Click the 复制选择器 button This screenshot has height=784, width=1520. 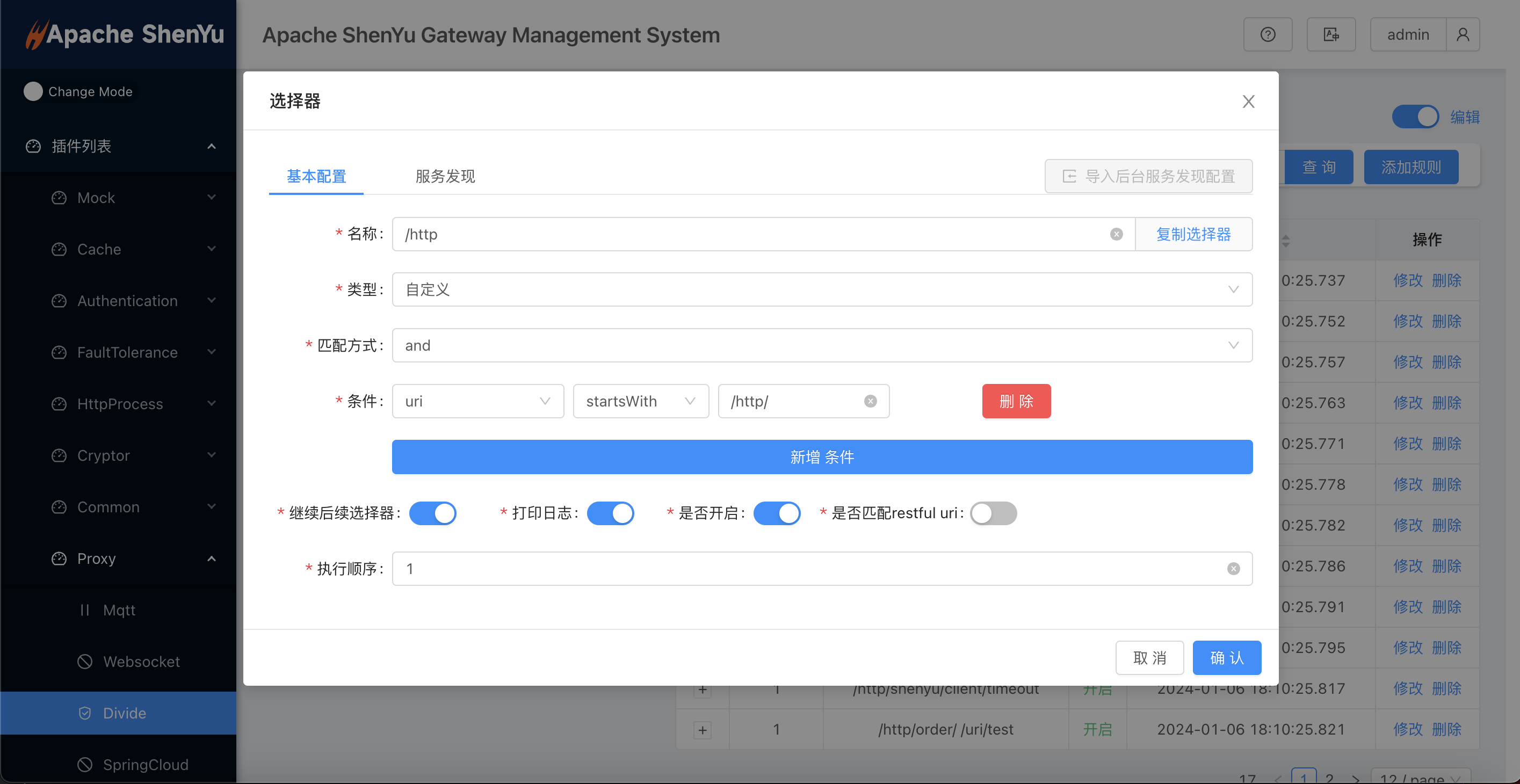[x=1193, y=233]
